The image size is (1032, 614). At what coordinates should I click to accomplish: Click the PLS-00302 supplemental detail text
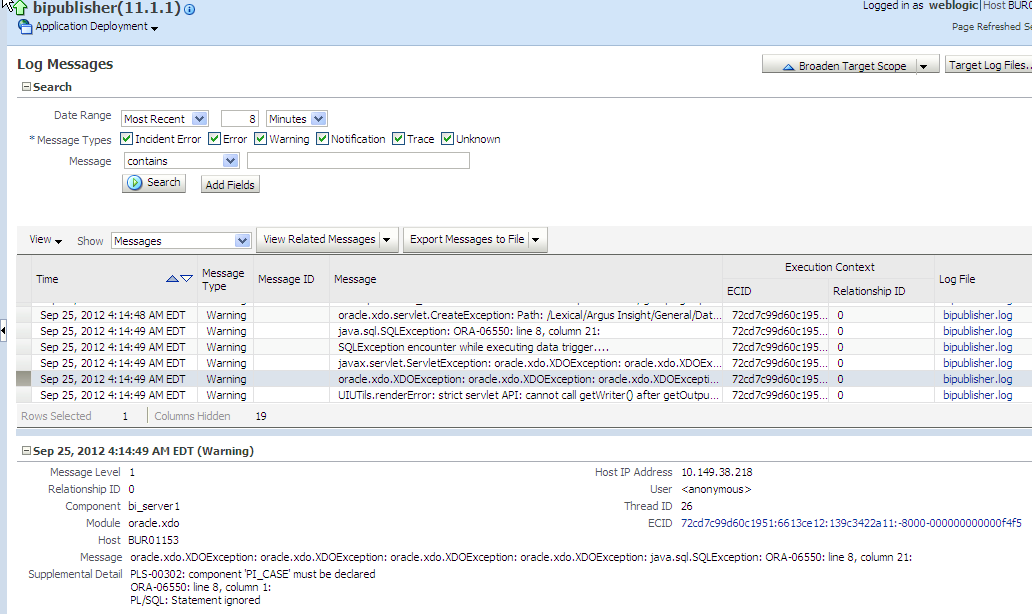click(x=253, y=575)
